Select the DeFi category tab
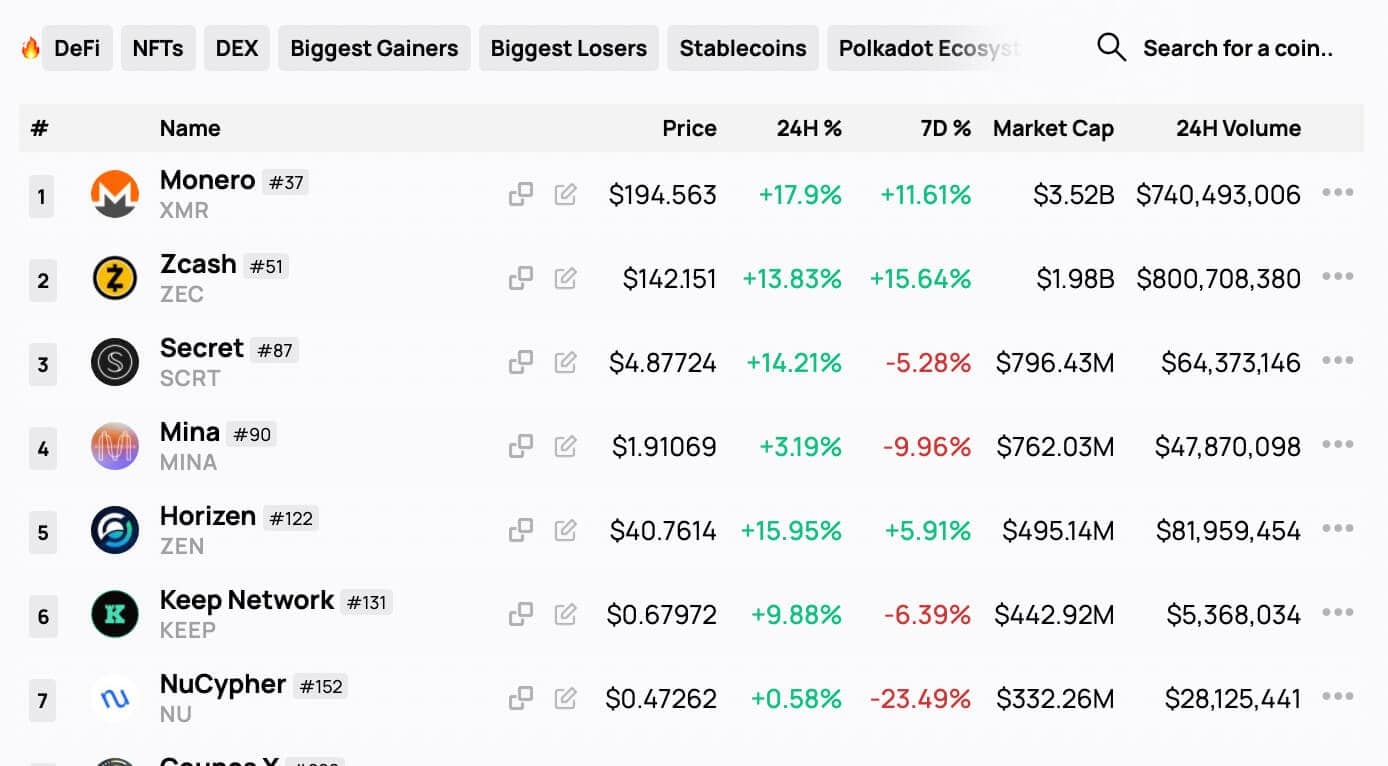This screenshot has height=766, width=1388. coord(77,48)
